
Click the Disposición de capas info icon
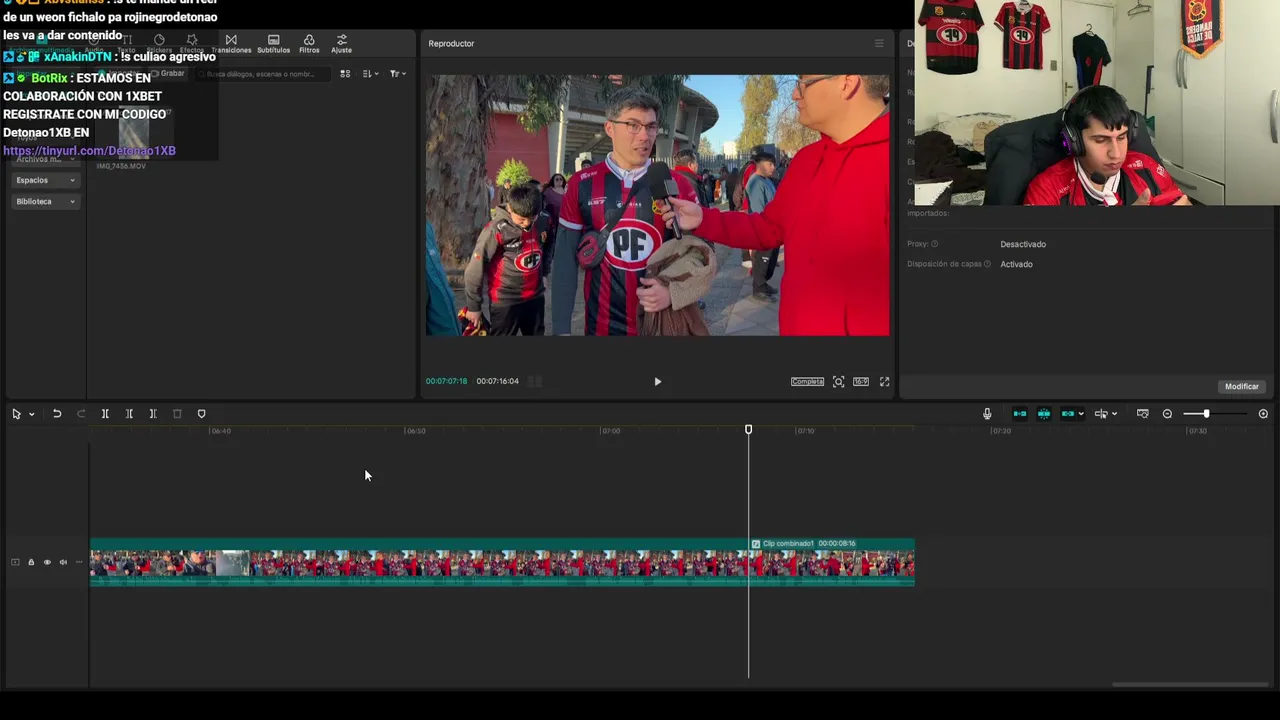[987, 264]
